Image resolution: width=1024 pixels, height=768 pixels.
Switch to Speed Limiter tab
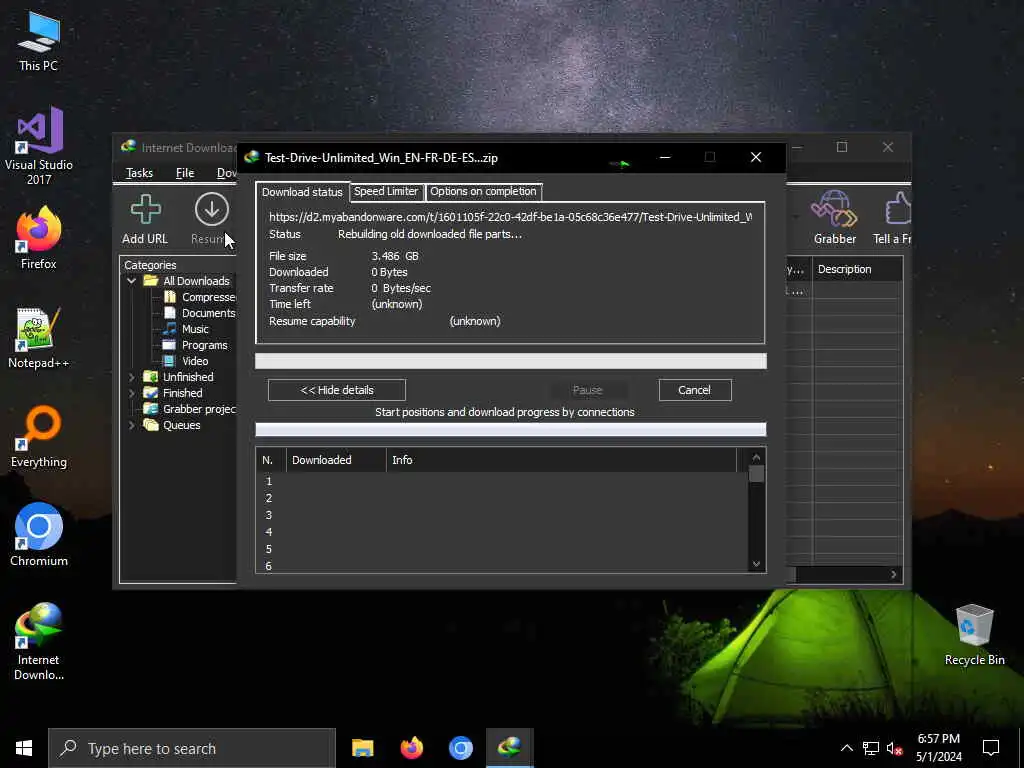point(386,191)
